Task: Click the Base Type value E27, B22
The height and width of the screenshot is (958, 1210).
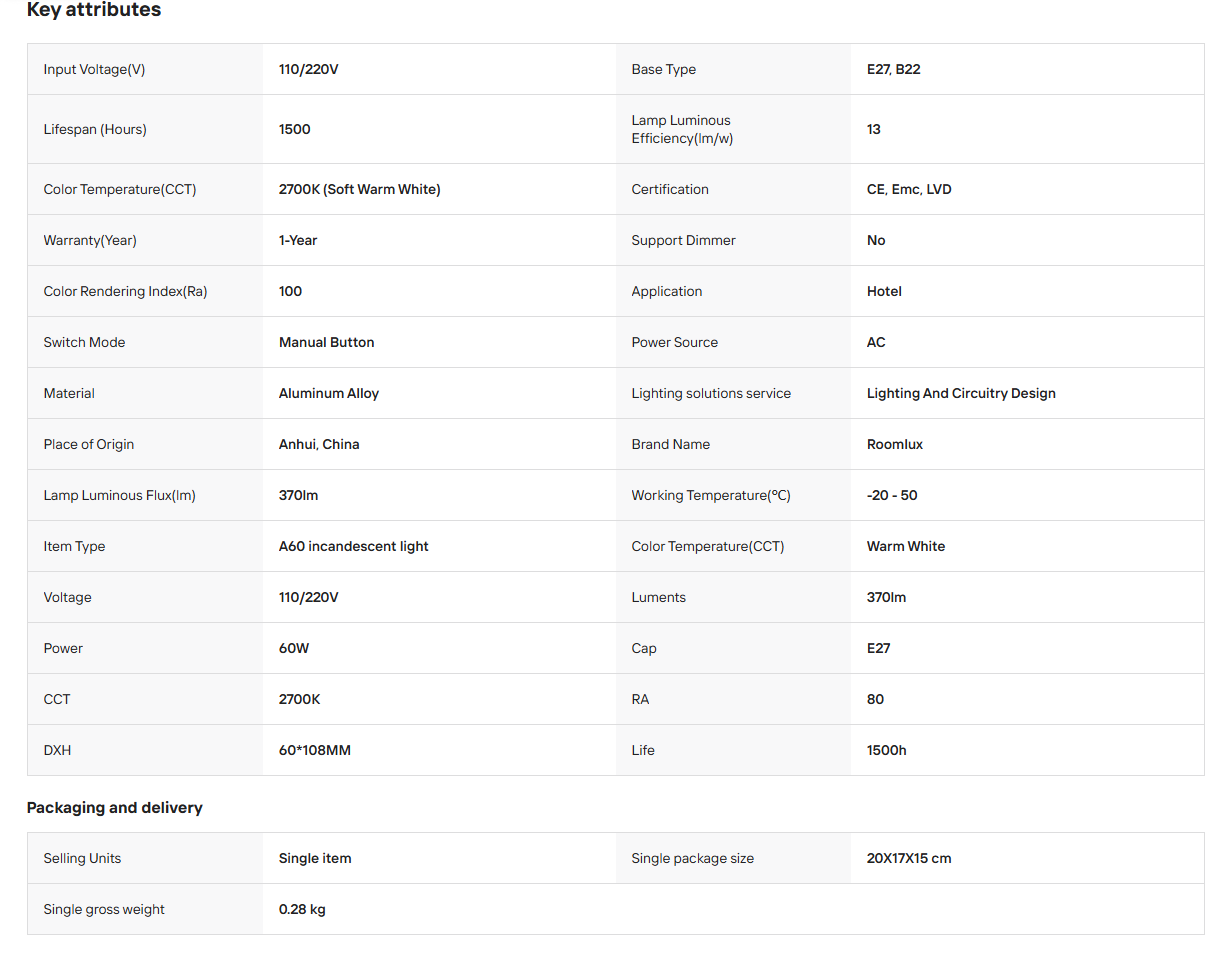Action: 894,69
